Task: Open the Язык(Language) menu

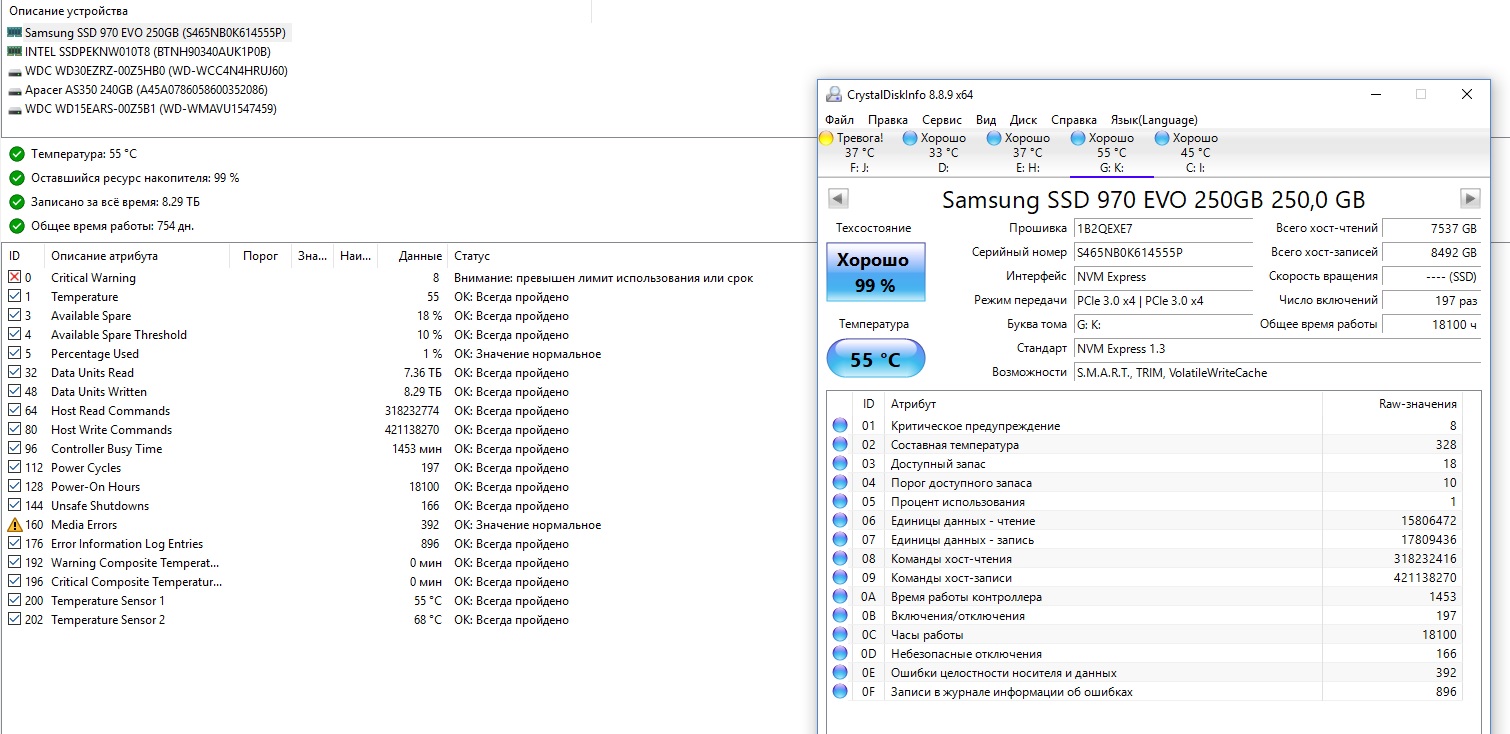Action: click(x=1154, y=120)
